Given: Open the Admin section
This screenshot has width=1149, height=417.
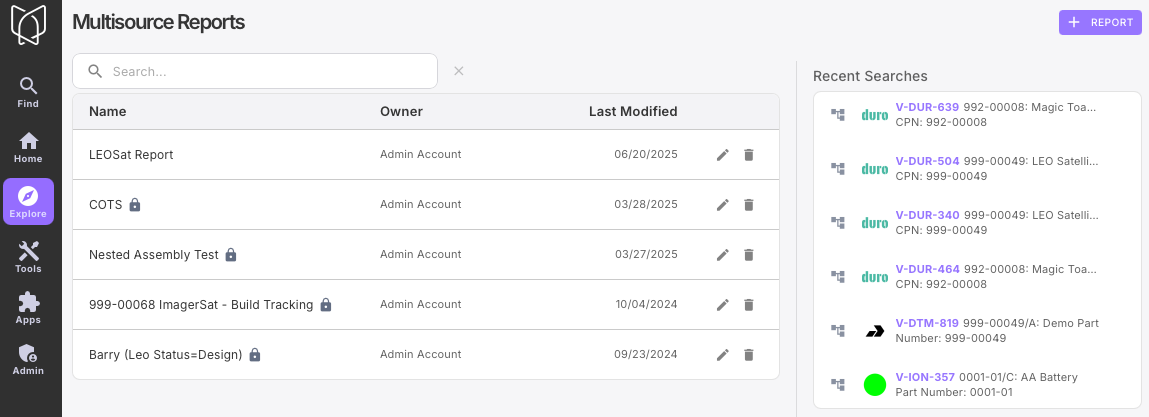Looking at the screenshot, I should [28, 359].
